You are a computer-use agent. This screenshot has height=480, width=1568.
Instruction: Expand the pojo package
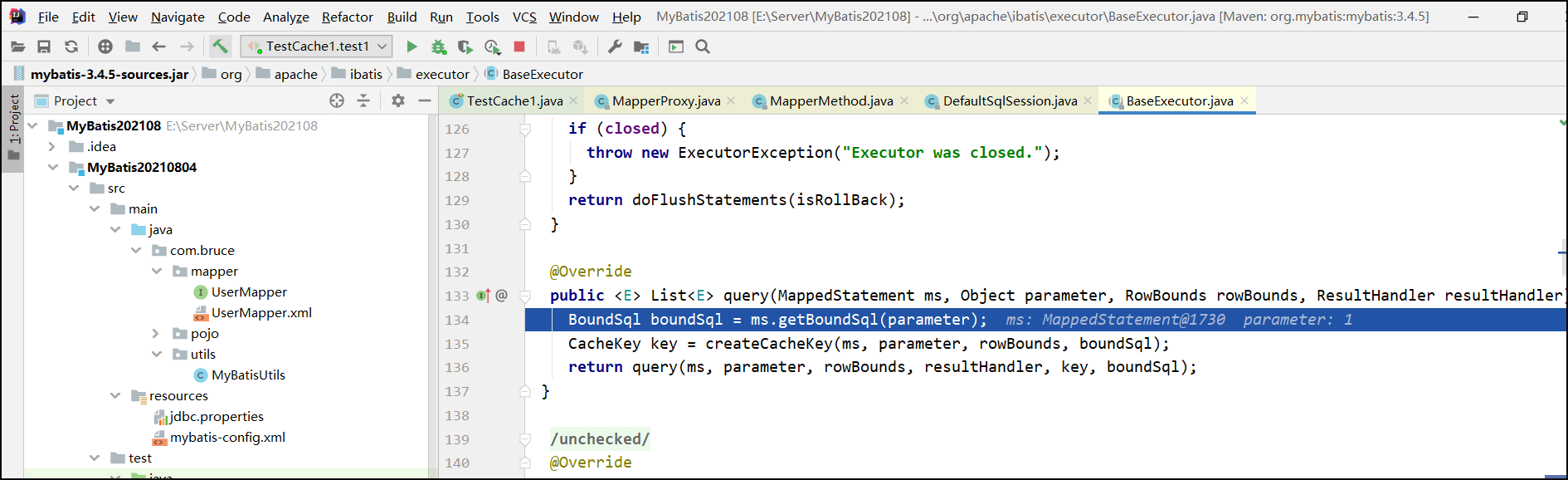[156, 334]
